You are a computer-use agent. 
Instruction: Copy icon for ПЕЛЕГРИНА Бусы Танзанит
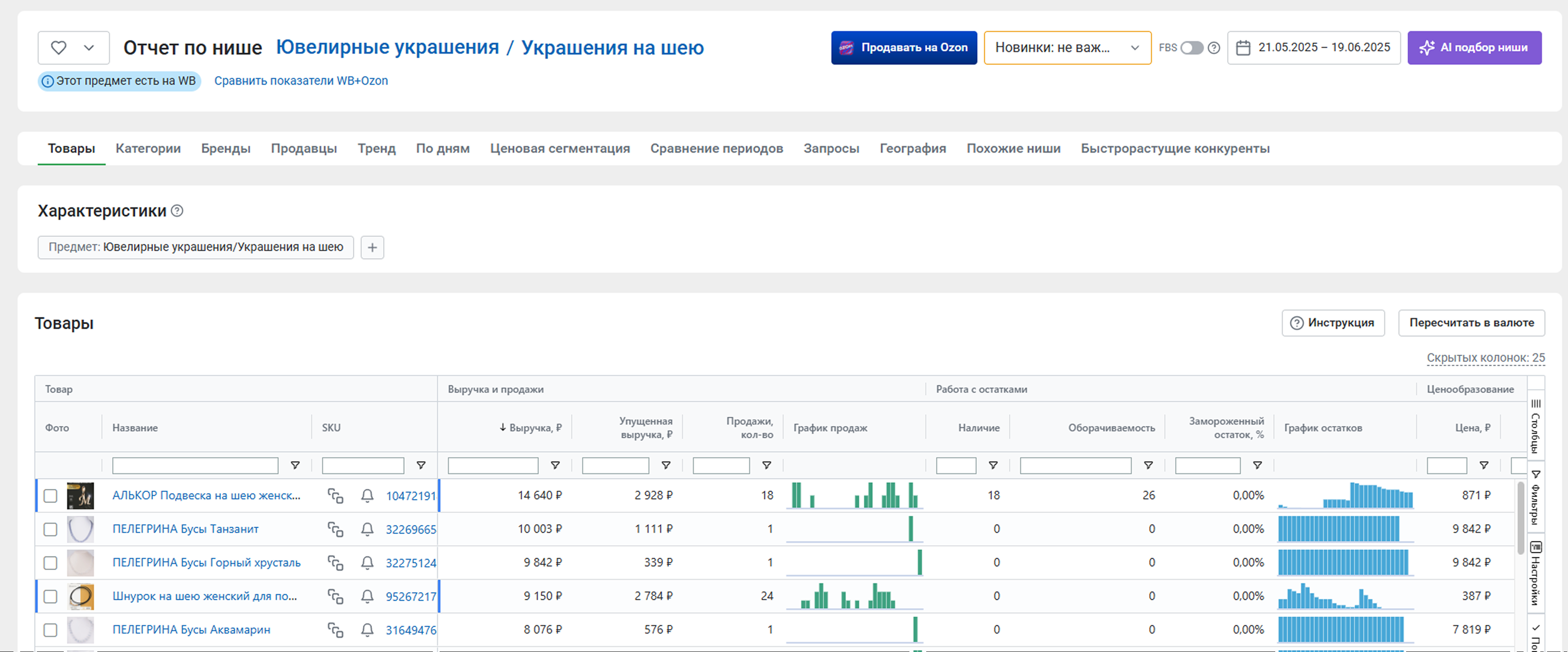pyautogui.click(x=336, y=529)
